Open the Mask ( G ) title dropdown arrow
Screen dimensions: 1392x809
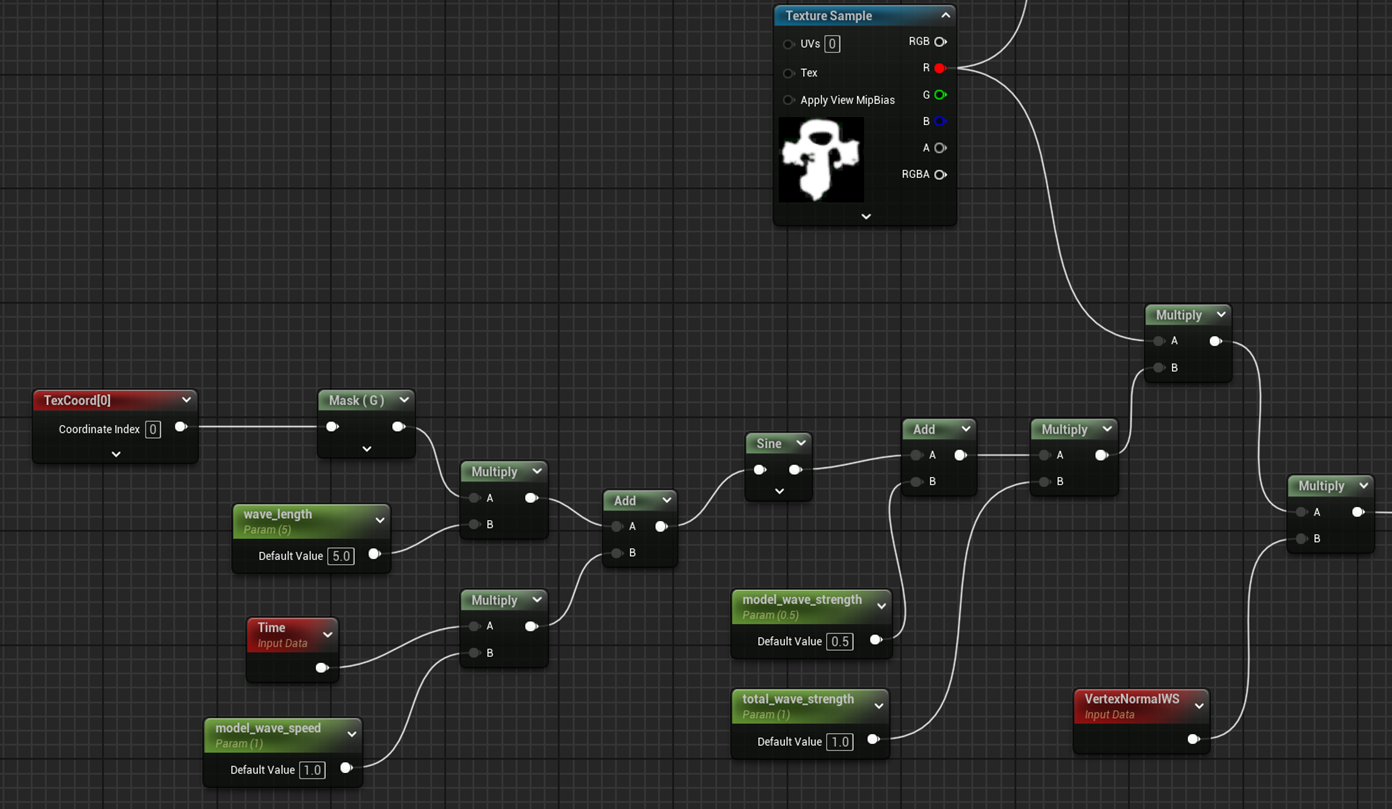(x=404, y=400)
